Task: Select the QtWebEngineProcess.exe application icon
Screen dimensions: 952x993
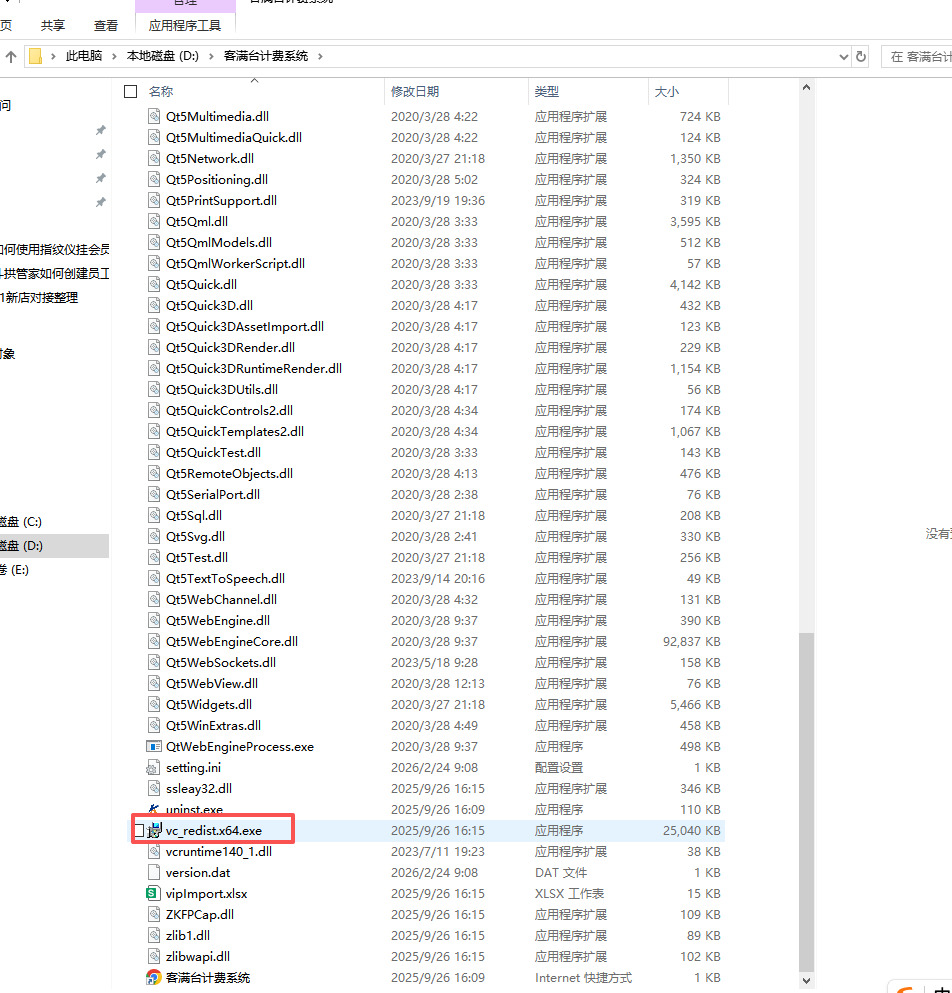Action: (x=154, y=746)
